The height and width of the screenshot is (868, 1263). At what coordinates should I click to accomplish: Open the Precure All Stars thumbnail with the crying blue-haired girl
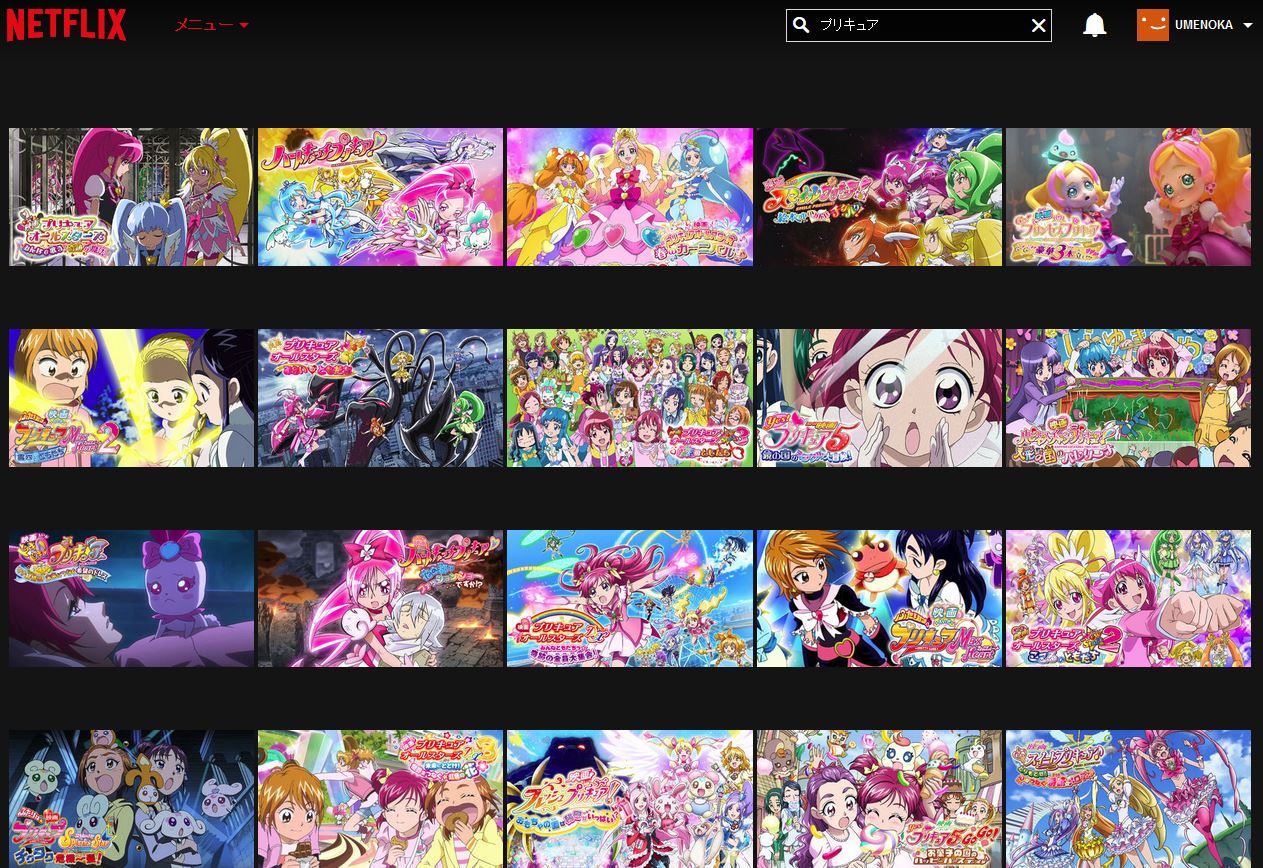131,197
